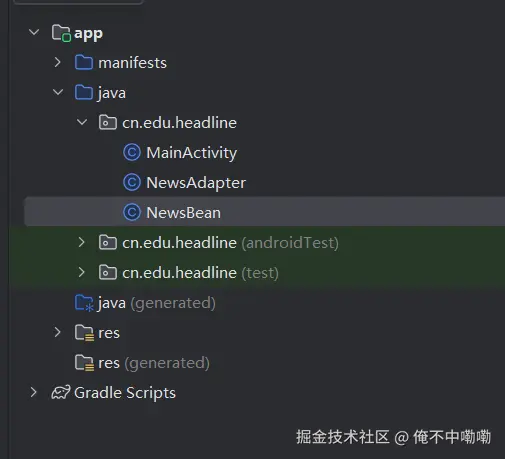Click the (test) package icon
This screenshot has width=505, height=459.
click(x=108, y=272)
